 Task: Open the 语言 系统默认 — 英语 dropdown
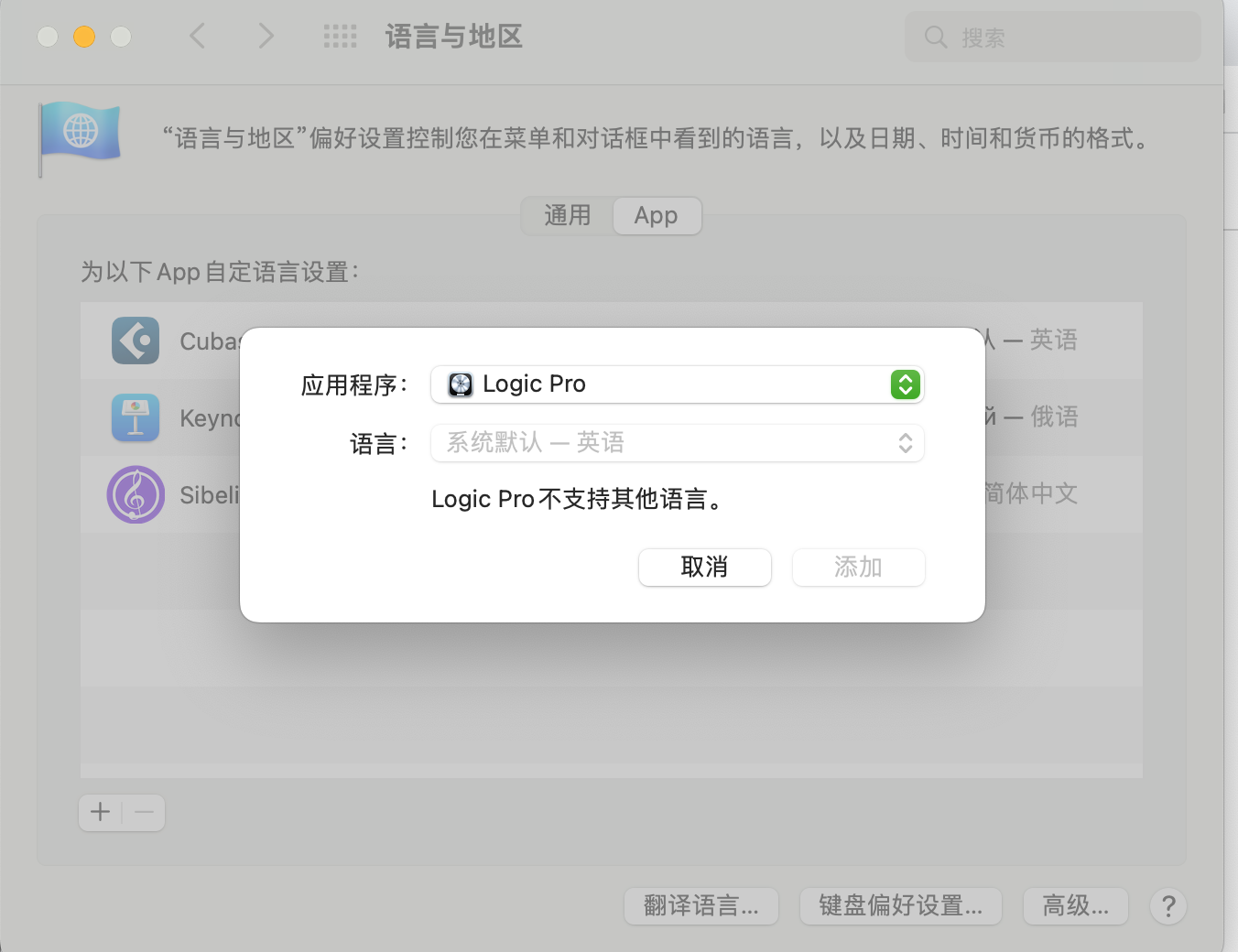coord(677,443)
